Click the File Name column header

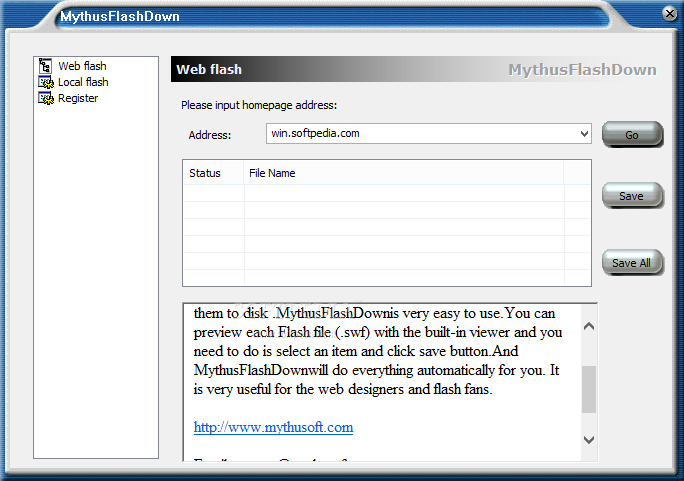tap(404, 173)
